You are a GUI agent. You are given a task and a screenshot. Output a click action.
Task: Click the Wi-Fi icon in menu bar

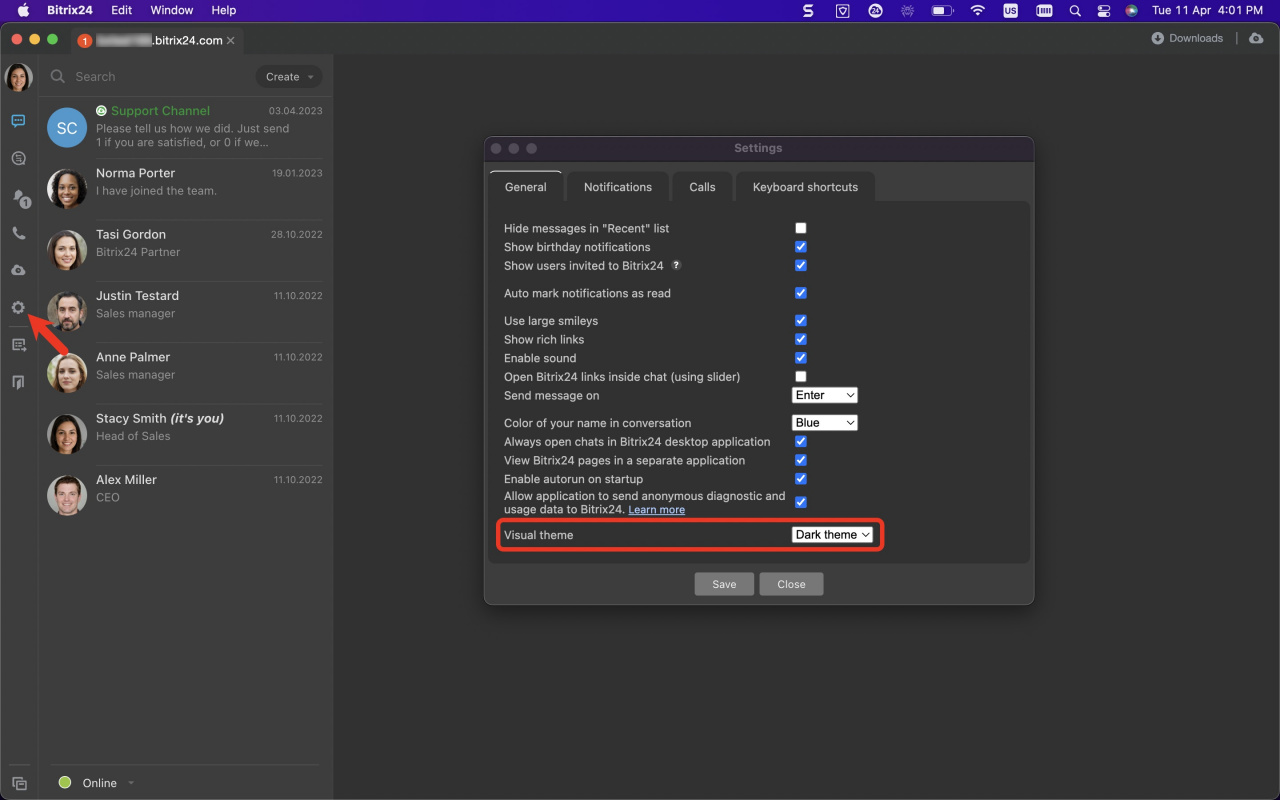coord(977,10)
